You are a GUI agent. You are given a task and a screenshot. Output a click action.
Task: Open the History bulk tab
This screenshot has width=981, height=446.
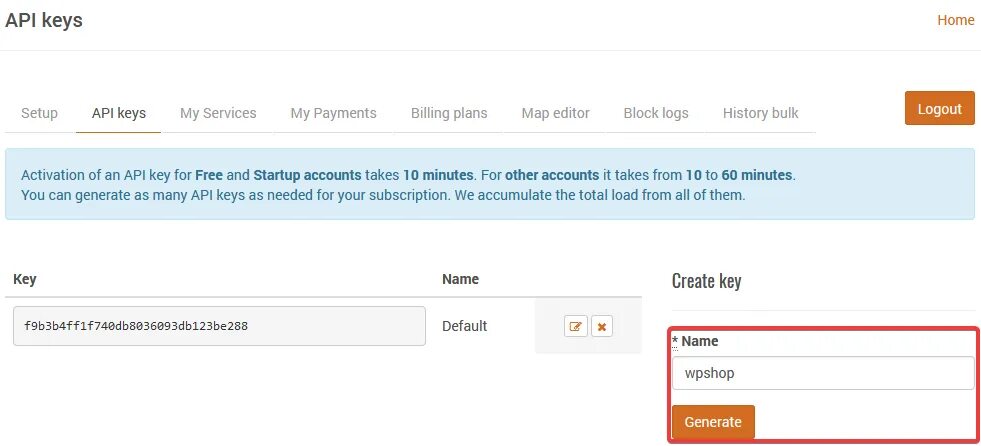pos(760,113)
